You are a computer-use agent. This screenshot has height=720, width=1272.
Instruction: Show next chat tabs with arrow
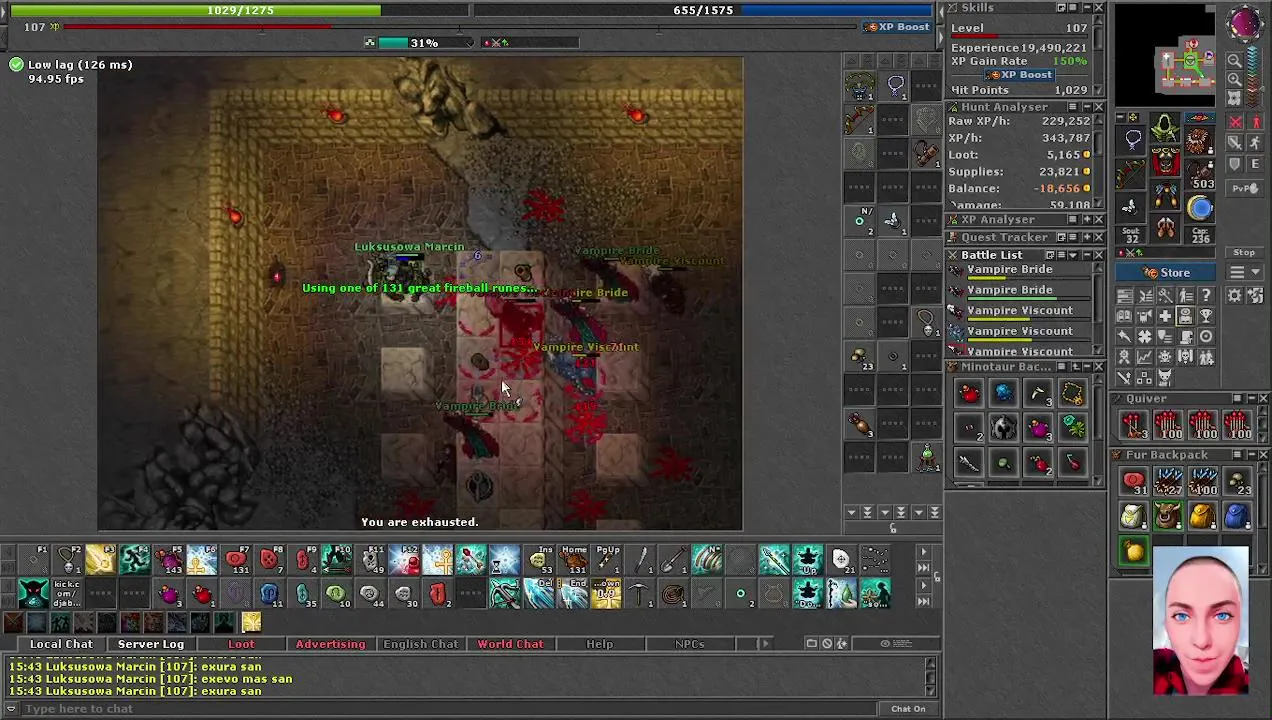pos(766,644)
